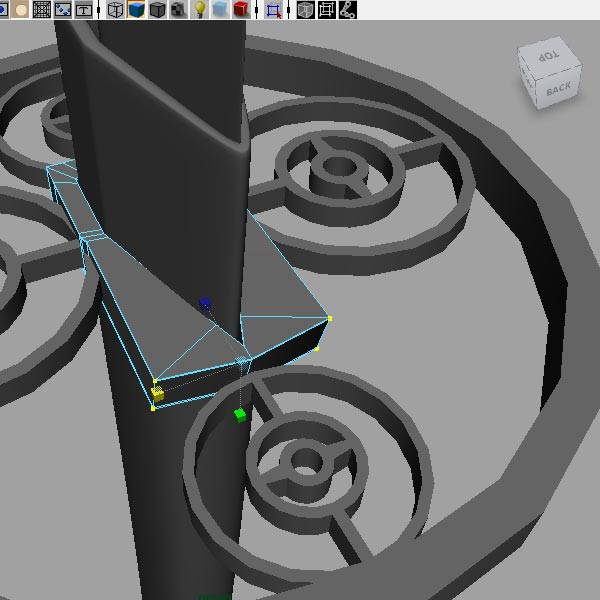The image size is (600, 600).
Task: Toggle the safe action dotted icon
Action: [63, 10]
